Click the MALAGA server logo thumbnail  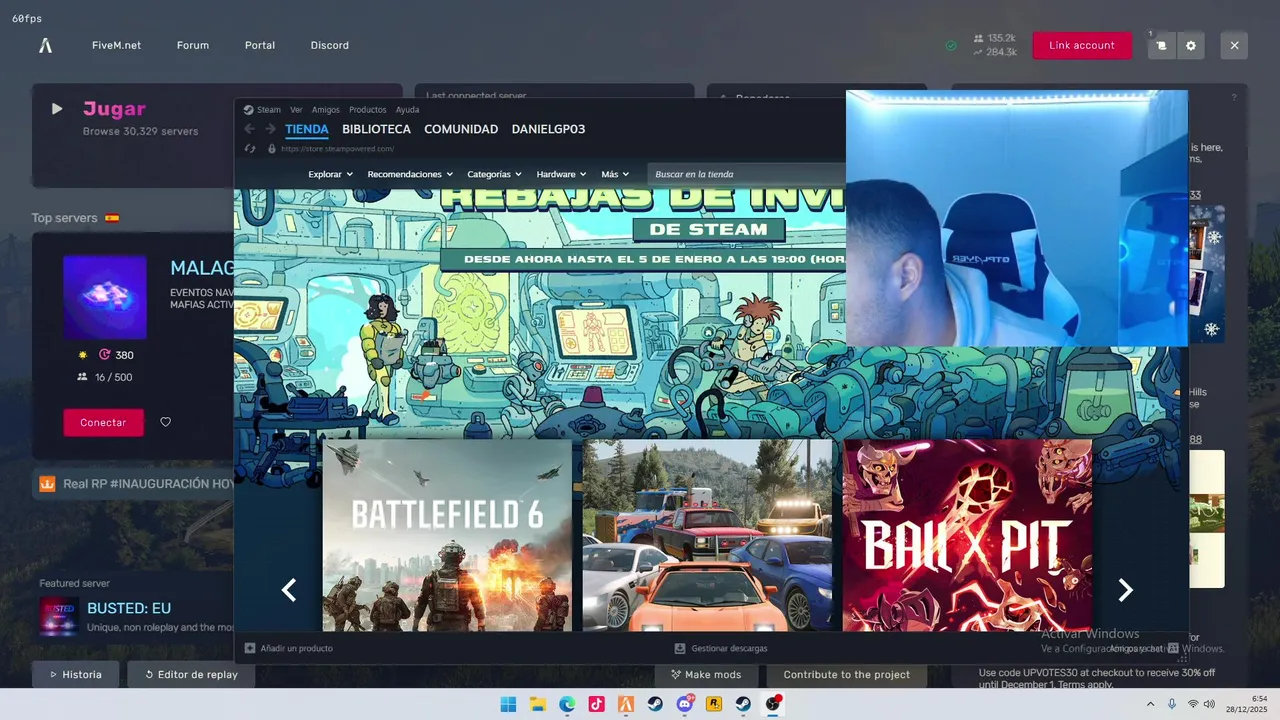105,297
